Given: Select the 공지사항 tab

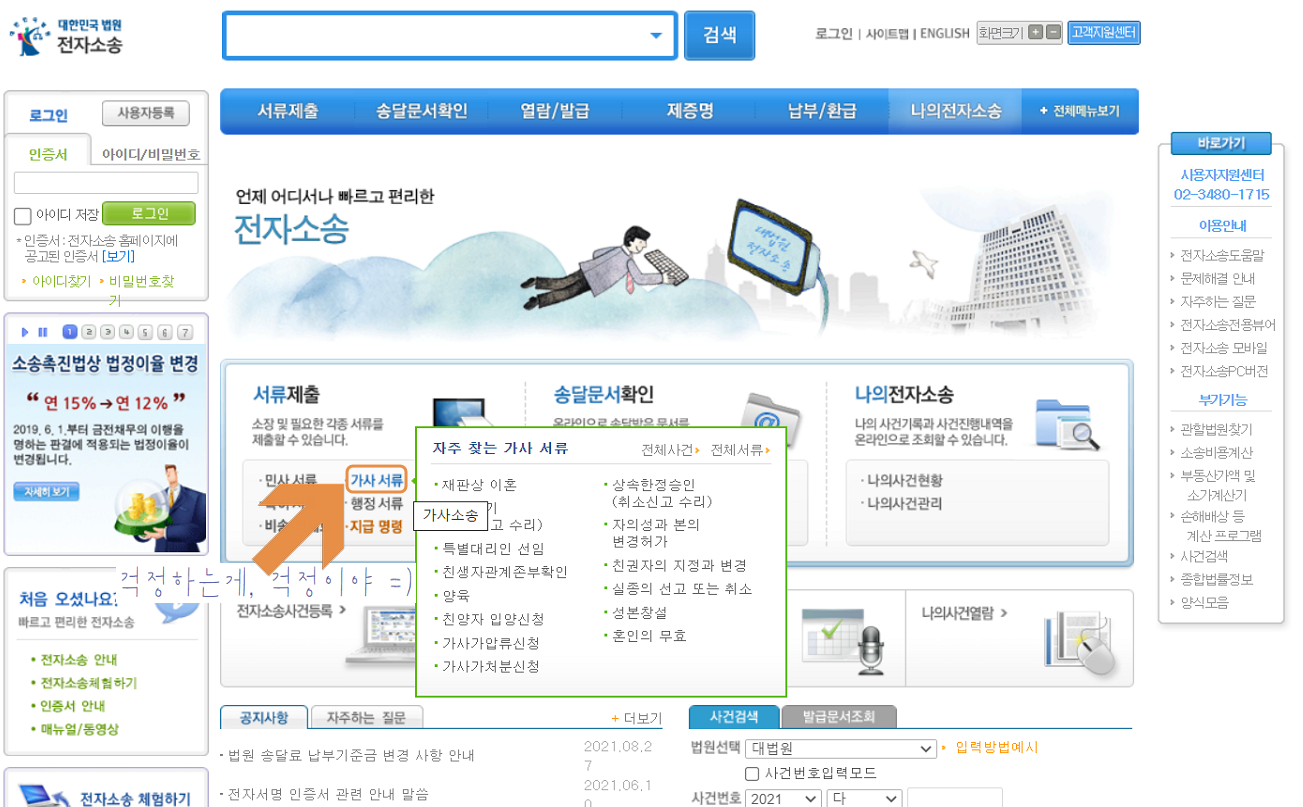Looking at the screenshot, I should click(263, 717).
